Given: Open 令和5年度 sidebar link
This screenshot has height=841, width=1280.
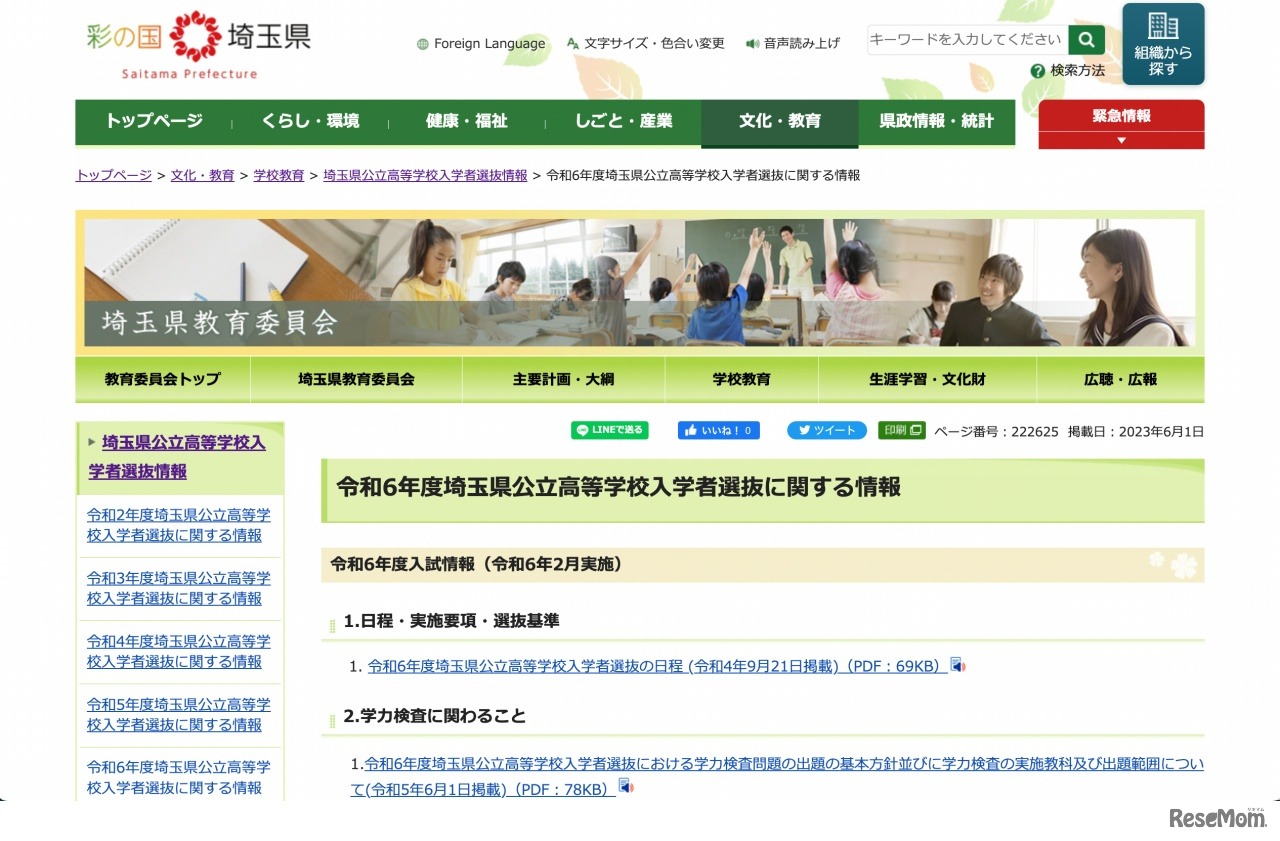Looking at the screenshot, I should pos(178,714).
